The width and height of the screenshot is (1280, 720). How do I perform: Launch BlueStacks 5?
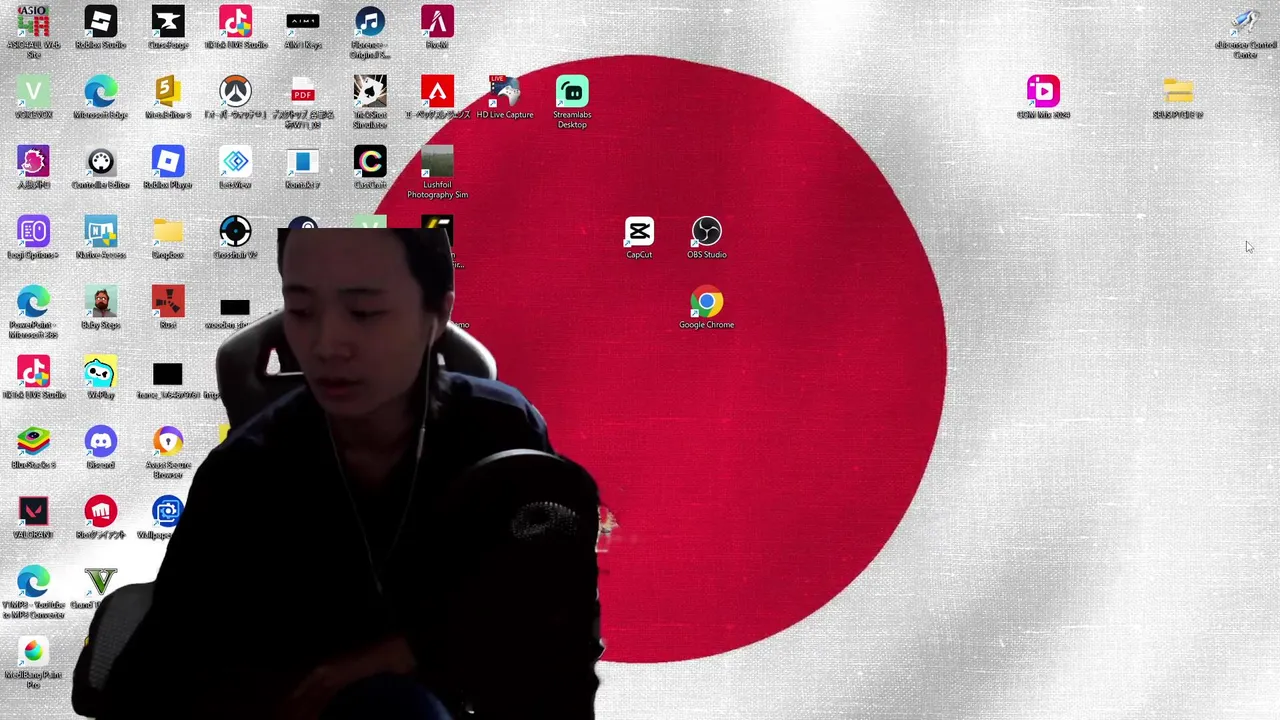(x=33, y=448)
